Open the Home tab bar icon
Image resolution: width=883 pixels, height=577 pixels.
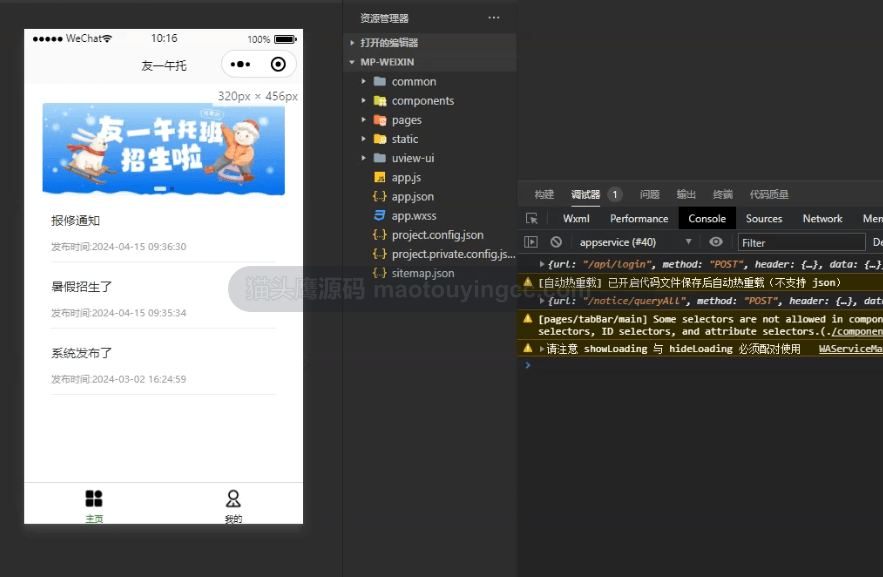pyautogui.click(x=94, y=499)
